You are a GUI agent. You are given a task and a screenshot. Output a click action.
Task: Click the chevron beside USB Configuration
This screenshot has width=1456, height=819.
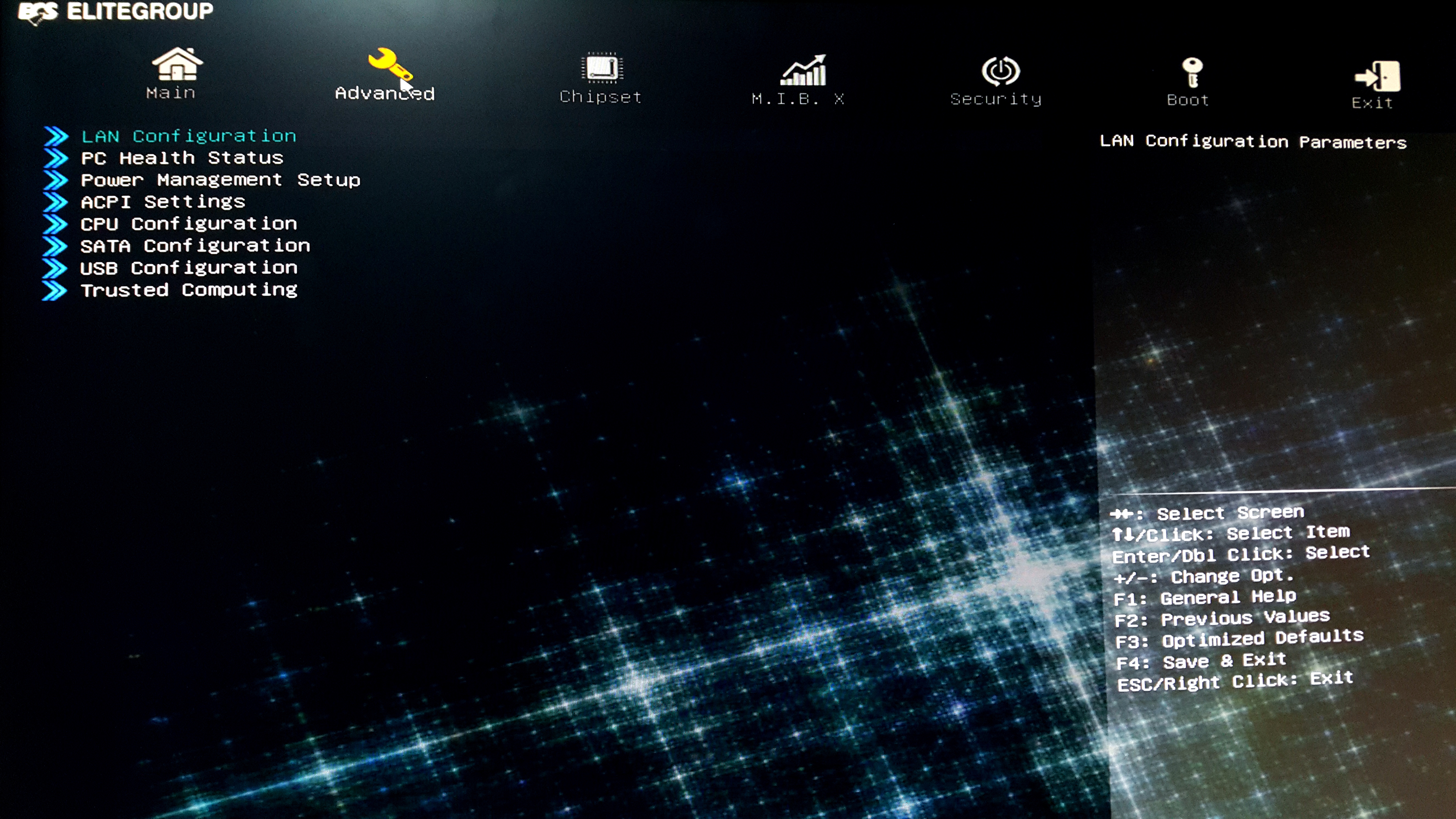55,269
